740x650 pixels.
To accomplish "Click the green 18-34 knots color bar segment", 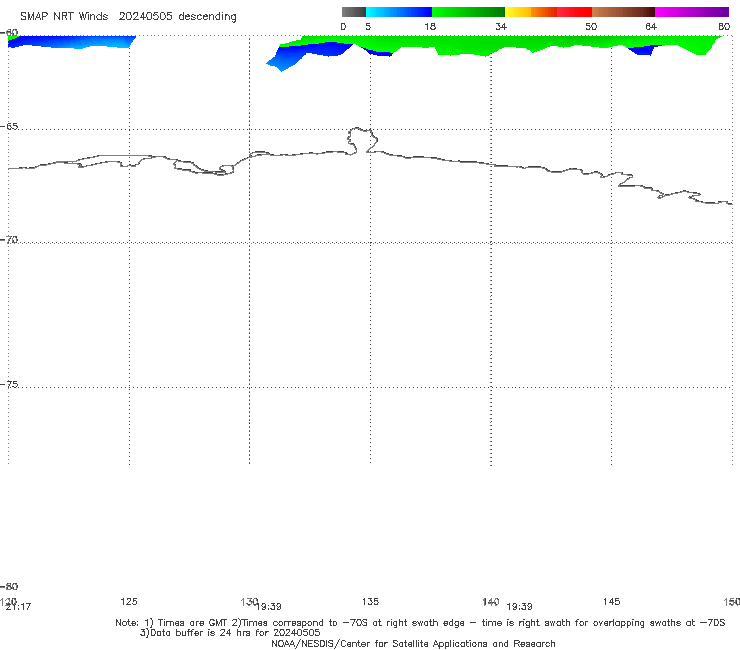I will pos(468,12).
